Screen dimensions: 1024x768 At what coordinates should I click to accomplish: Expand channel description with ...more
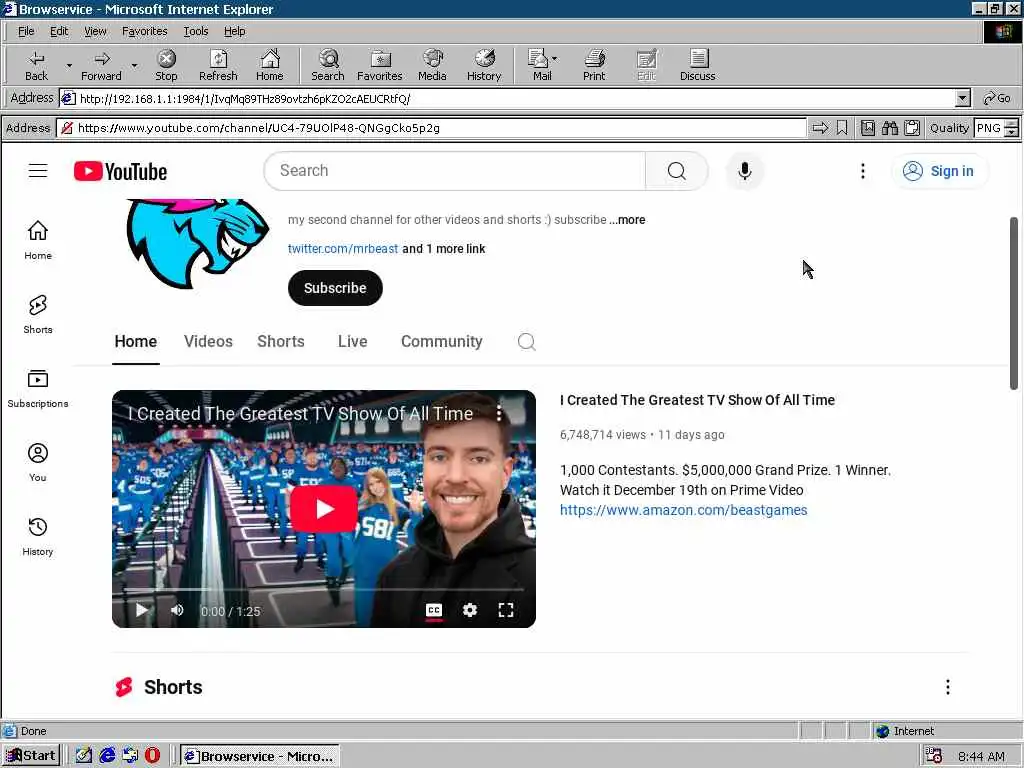click(x=628, y=220)
